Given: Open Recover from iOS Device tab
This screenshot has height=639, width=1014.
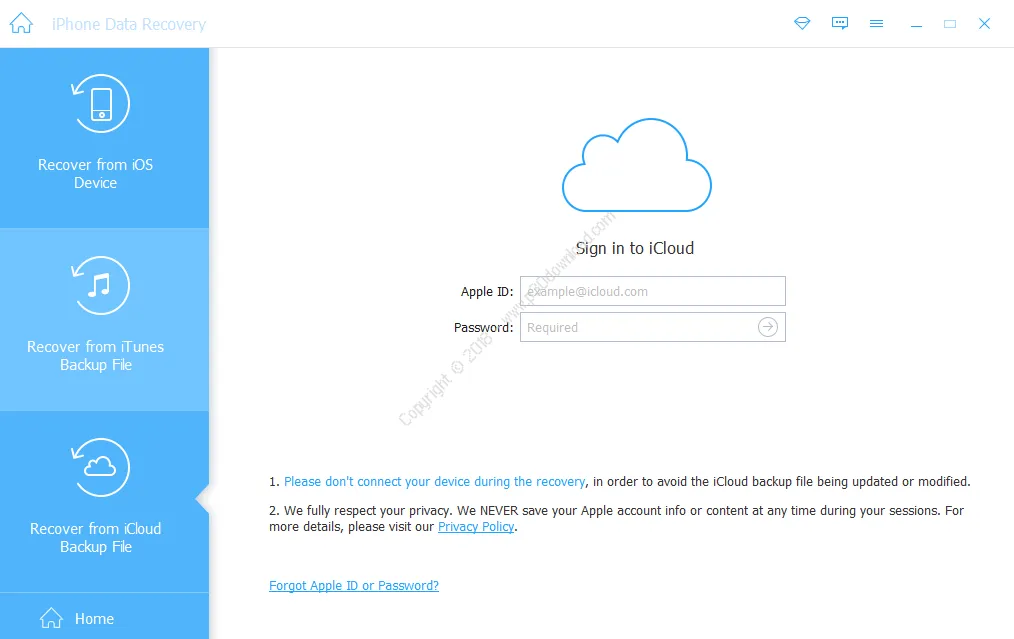Looking at the screenshot, I should (104, 138).
